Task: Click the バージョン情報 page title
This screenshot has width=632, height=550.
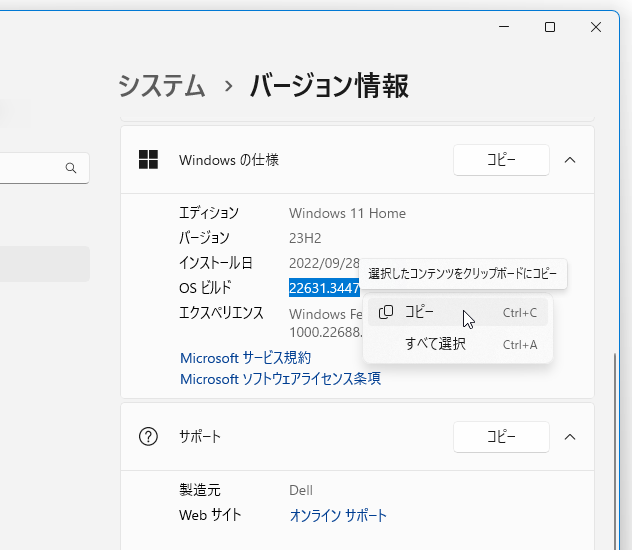Action: (x=329, y=86)
